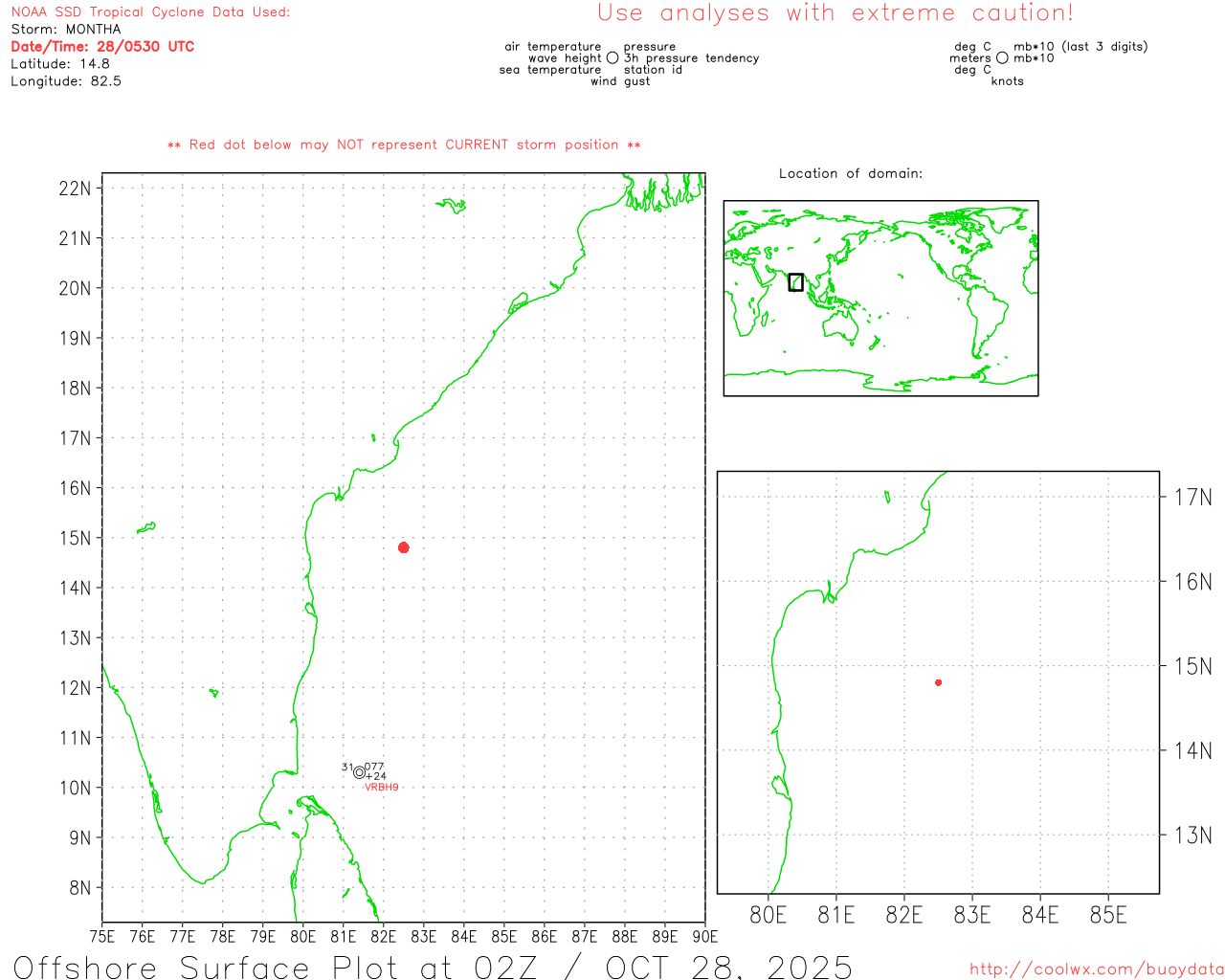Click the '75E' longitude axis label
The image size is (1225, 980).
[x=102, y=937]
